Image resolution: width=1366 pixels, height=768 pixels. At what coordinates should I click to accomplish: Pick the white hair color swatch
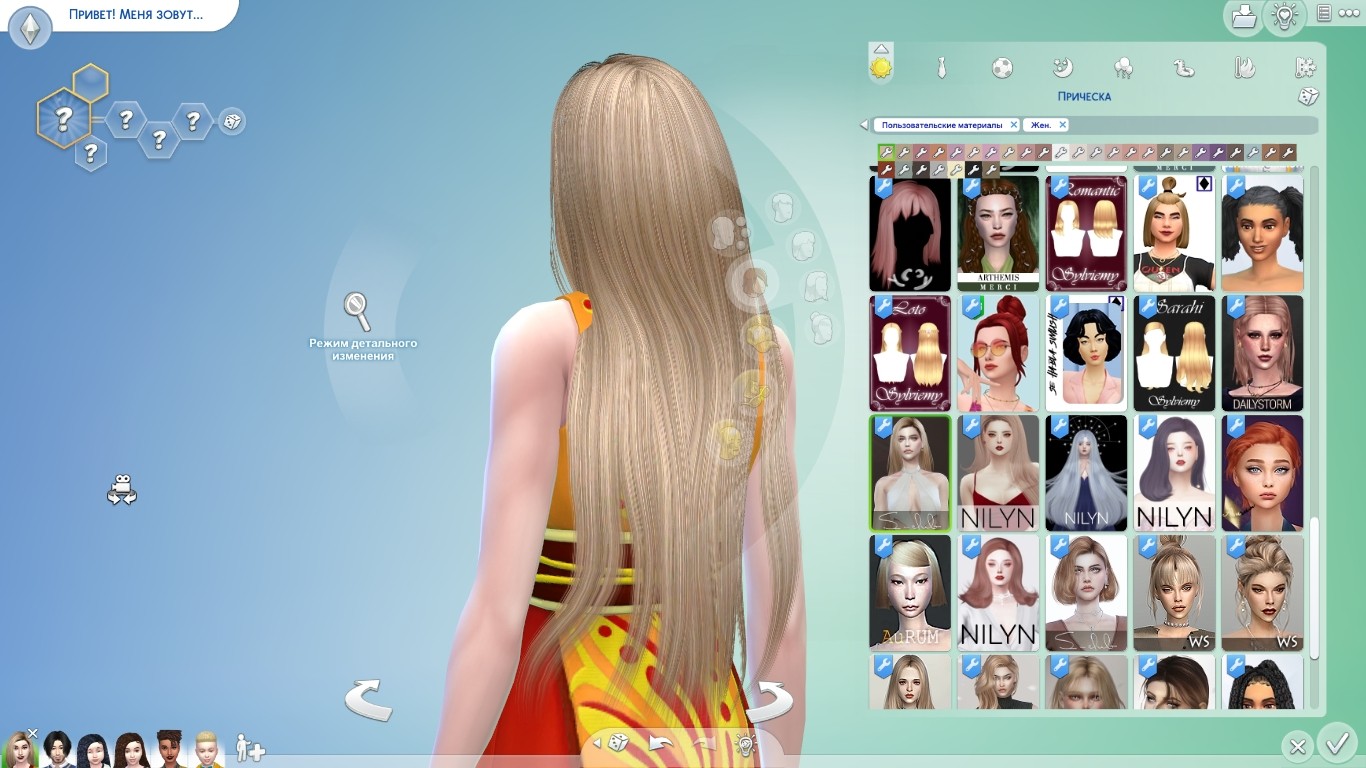tap(1061, 153)
